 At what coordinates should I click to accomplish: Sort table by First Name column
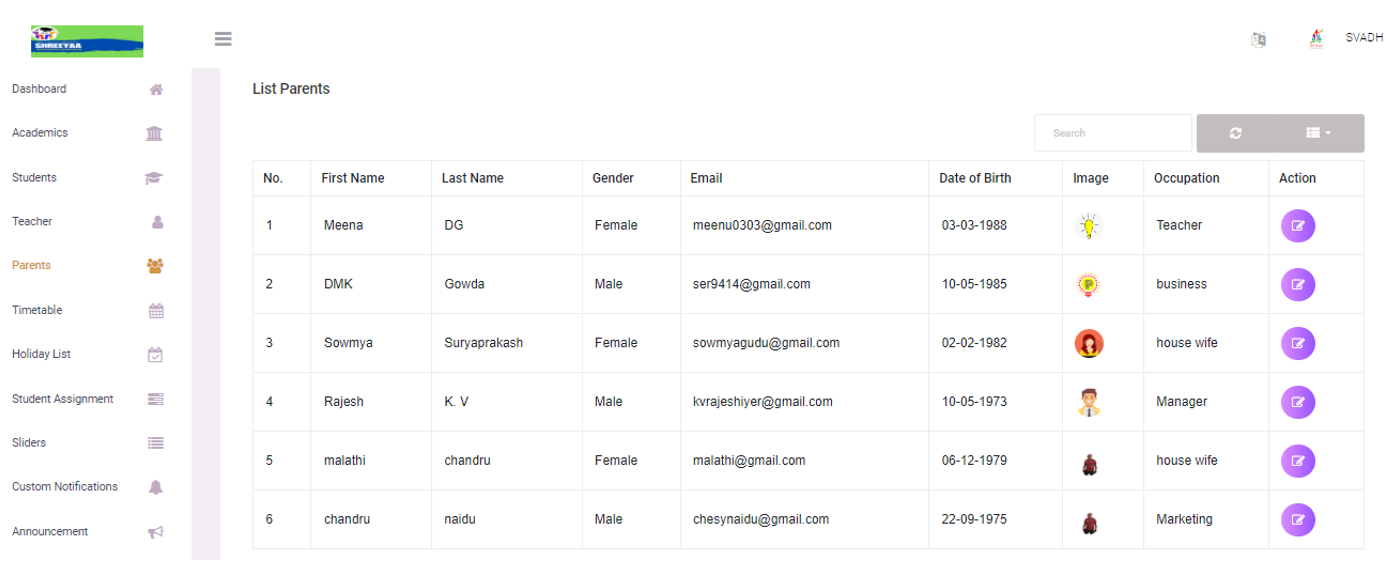pos(353,178)
